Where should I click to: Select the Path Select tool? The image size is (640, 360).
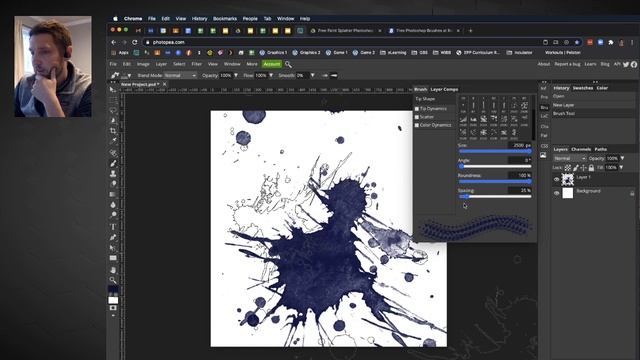click(x=113, y=248)
